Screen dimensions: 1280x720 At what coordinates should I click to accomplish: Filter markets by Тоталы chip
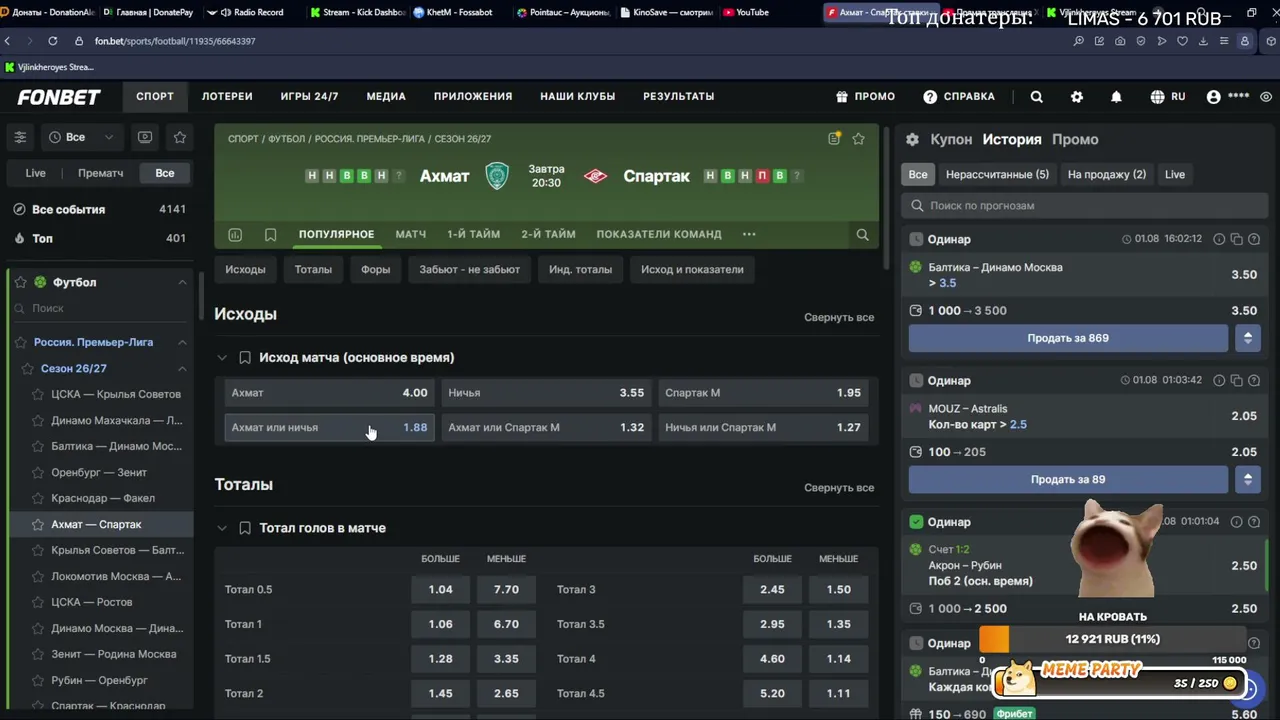point(313,269)
